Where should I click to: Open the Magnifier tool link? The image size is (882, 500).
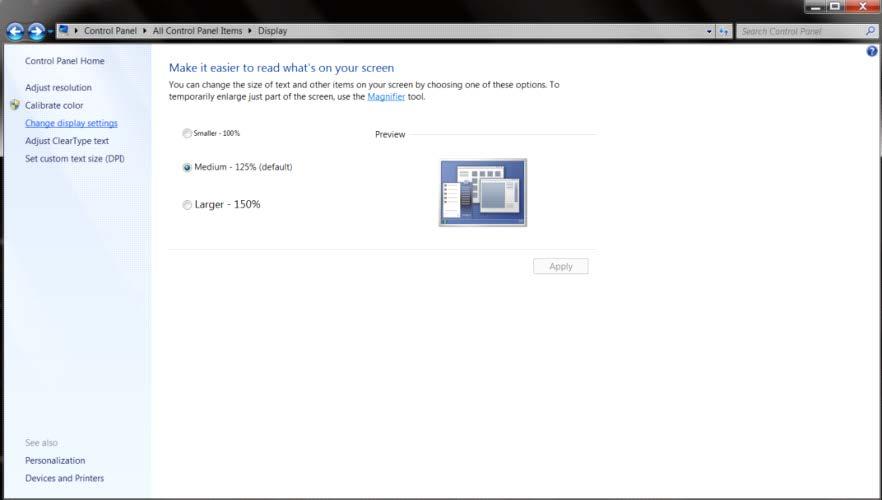point(386,97)
